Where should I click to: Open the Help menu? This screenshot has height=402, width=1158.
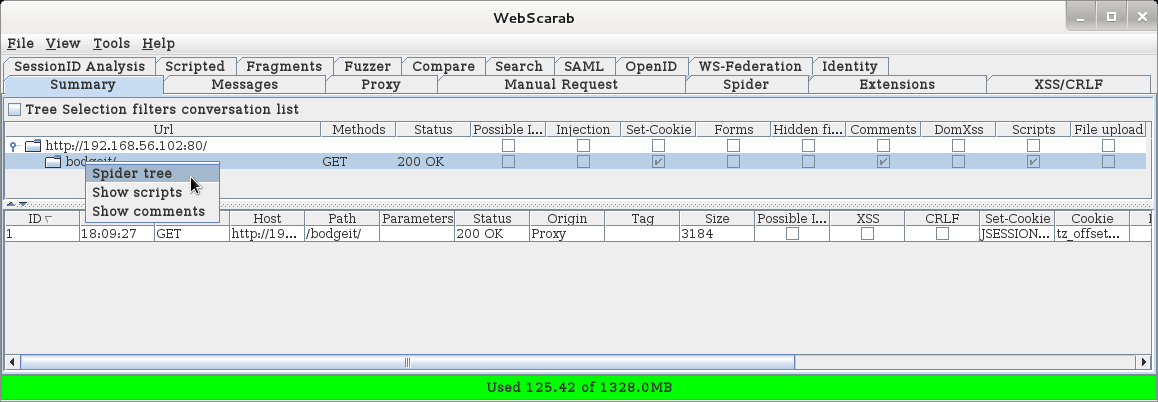(x=158, y=44)
